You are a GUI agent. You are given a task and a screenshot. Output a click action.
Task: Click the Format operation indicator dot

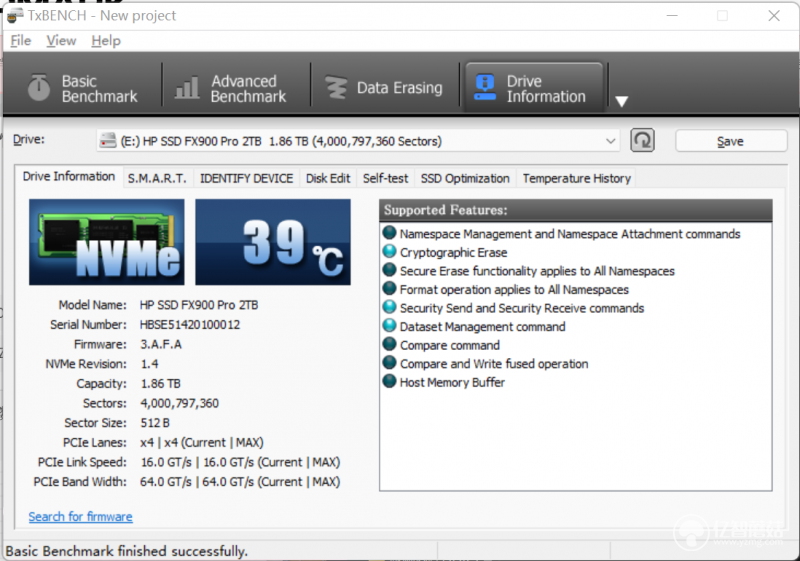tap(389, 289)
